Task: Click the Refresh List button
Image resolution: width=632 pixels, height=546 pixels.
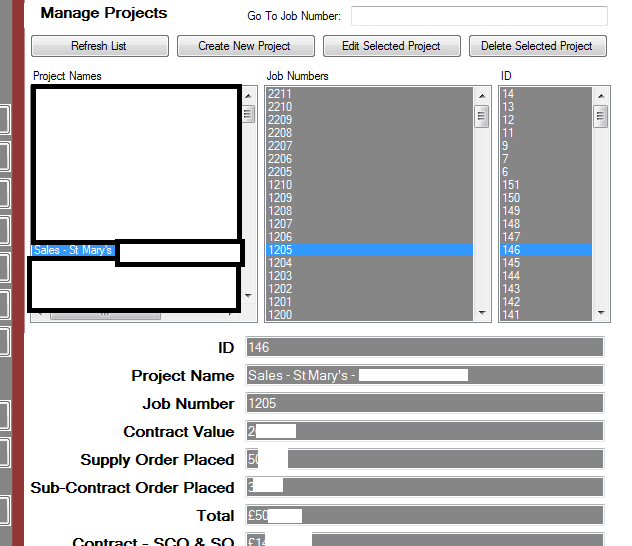Action: click(x=98, y=46)
